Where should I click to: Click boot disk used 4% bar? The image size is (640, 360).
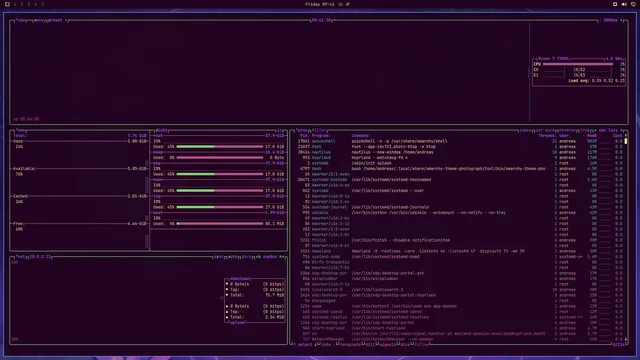tap(220, 224)
